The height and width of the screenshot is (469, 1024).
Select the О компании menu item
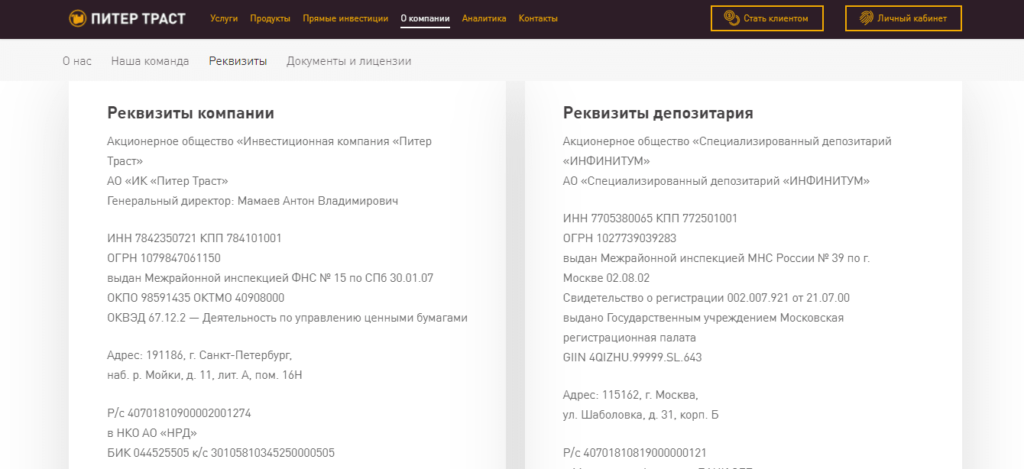coord(425,18)
